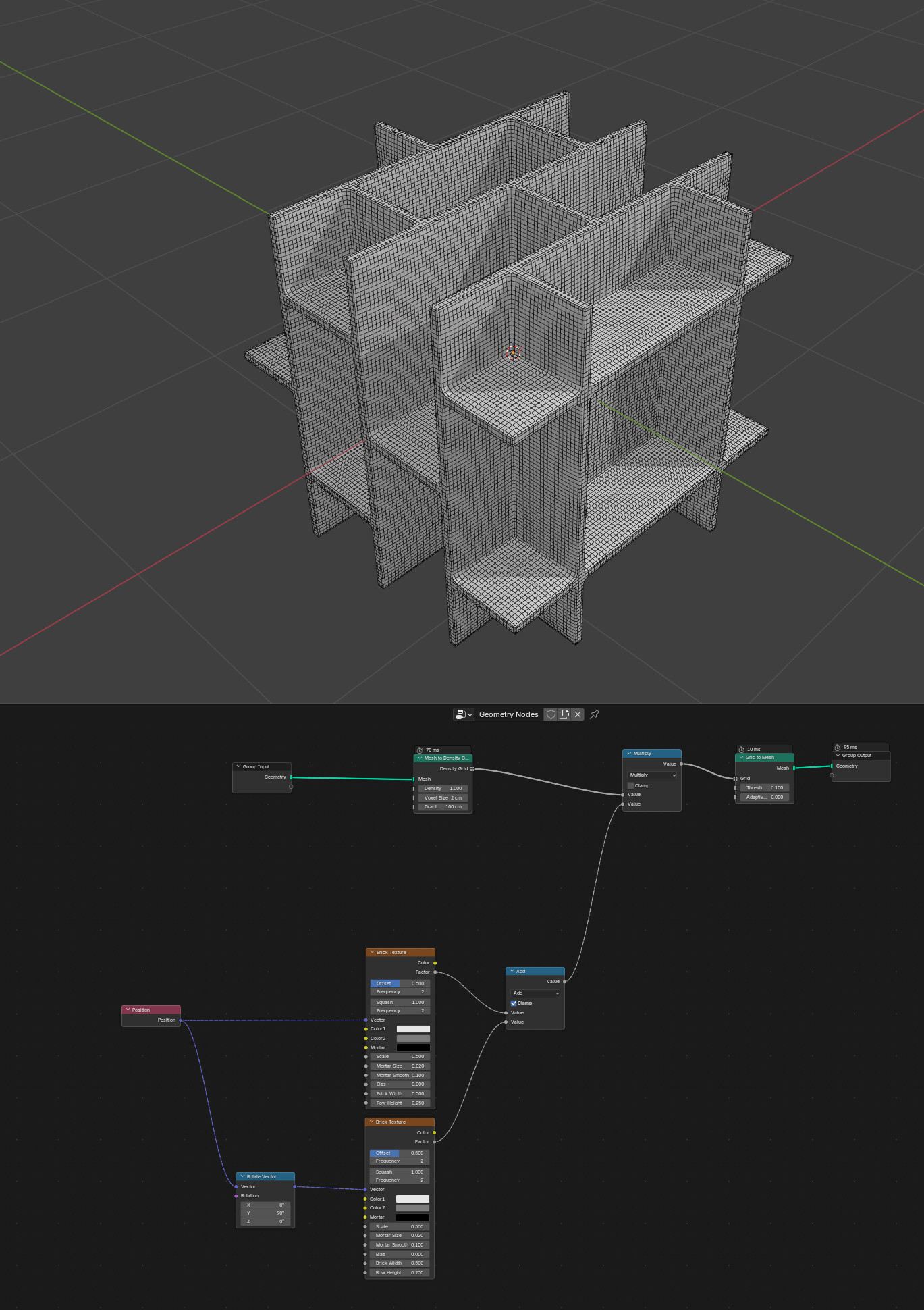Select the Add node header
Screen dimensions: 924x1310
(x=535, y=971)
